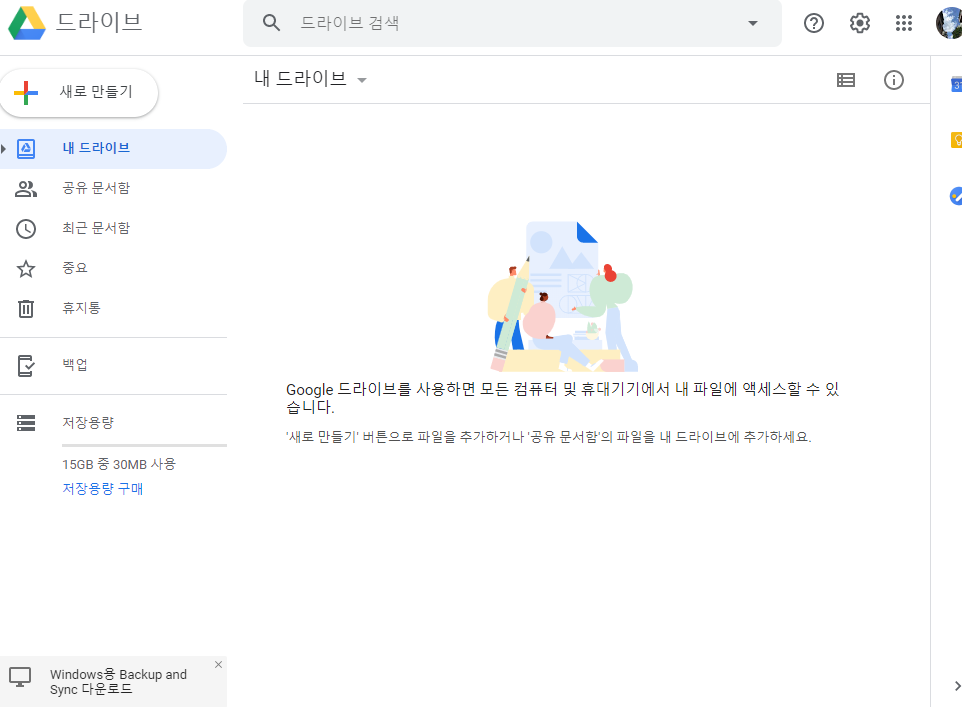
Task: Switch to list view layout icon
Action: tap(846, 80)
